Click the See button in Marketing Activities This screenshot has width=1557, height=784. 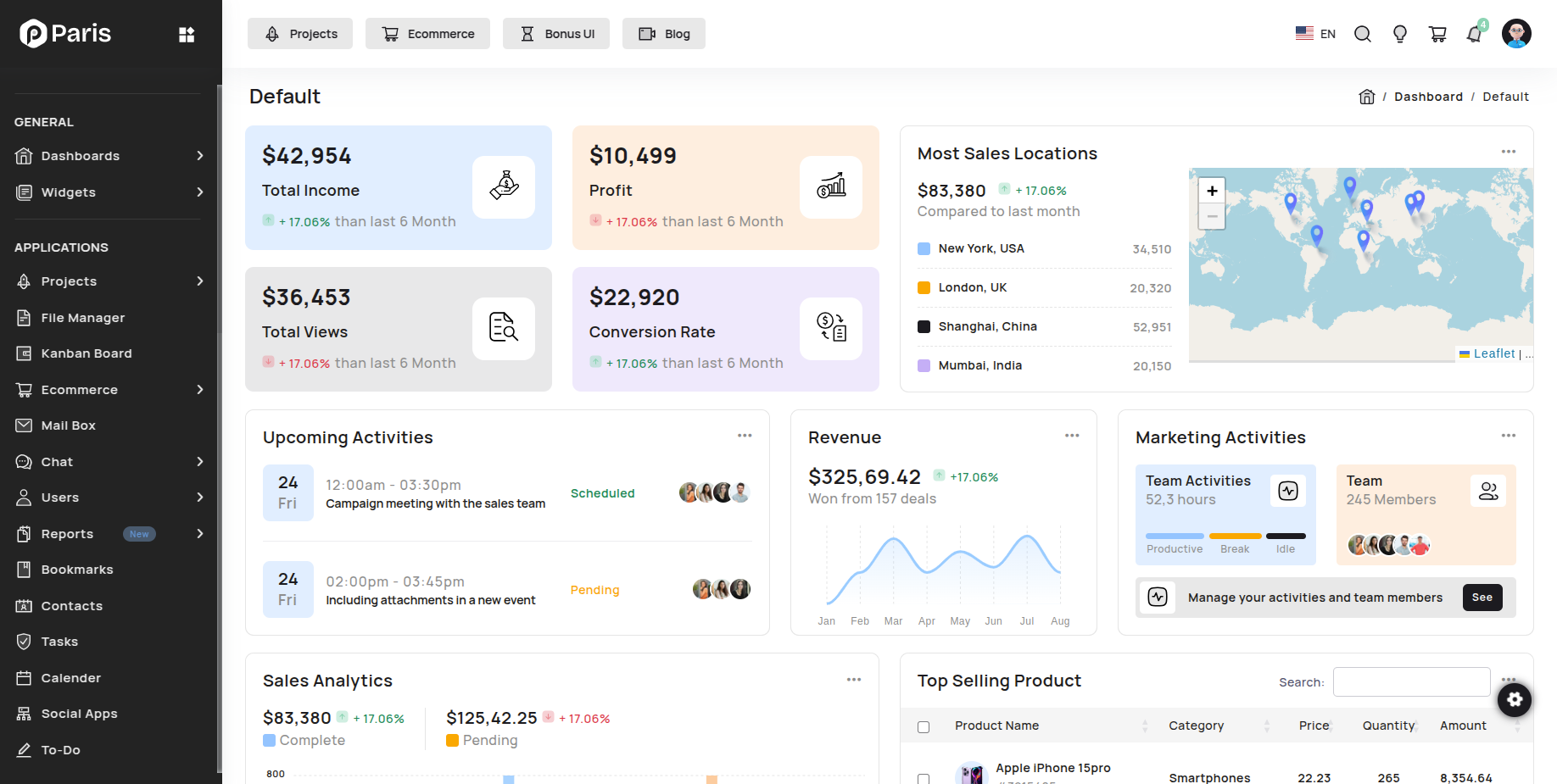click(1482, 598)
